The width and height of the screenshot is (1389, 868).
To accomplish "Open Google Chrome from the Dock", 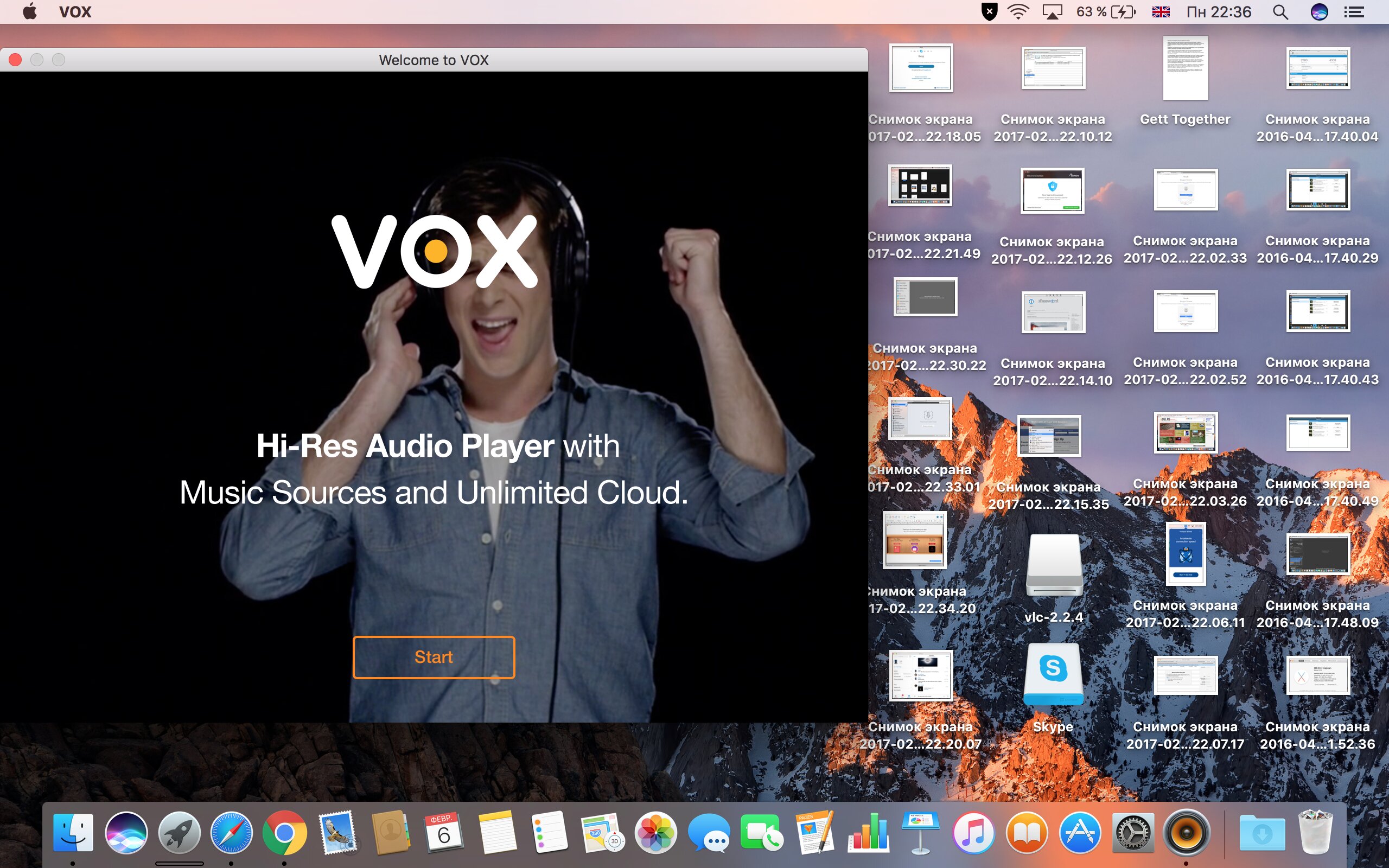I will [x=284, y=832].
